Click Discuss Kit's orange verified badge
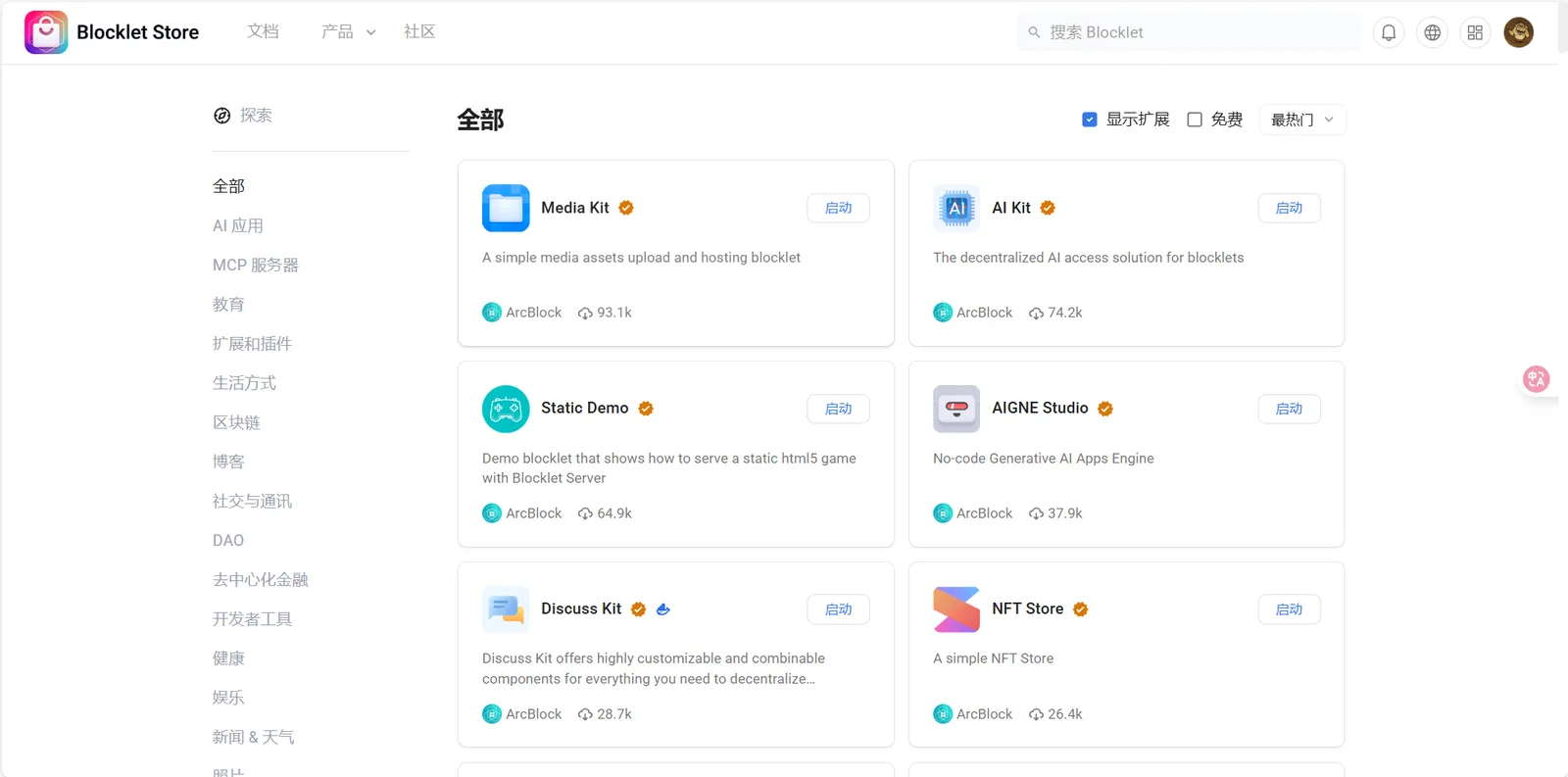Image resolution: width=1568 pixels, height=777 pixels. [x=638, y=609]
